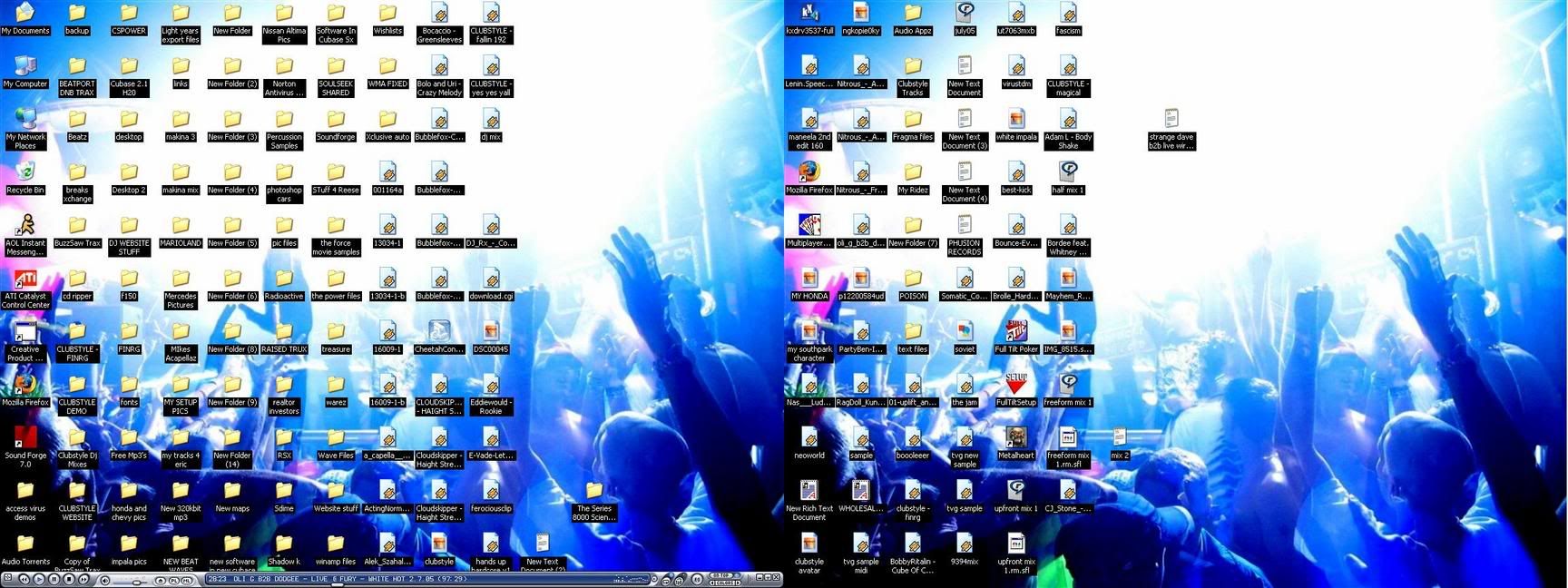Click Winamp previous track button

coord(24,579)
